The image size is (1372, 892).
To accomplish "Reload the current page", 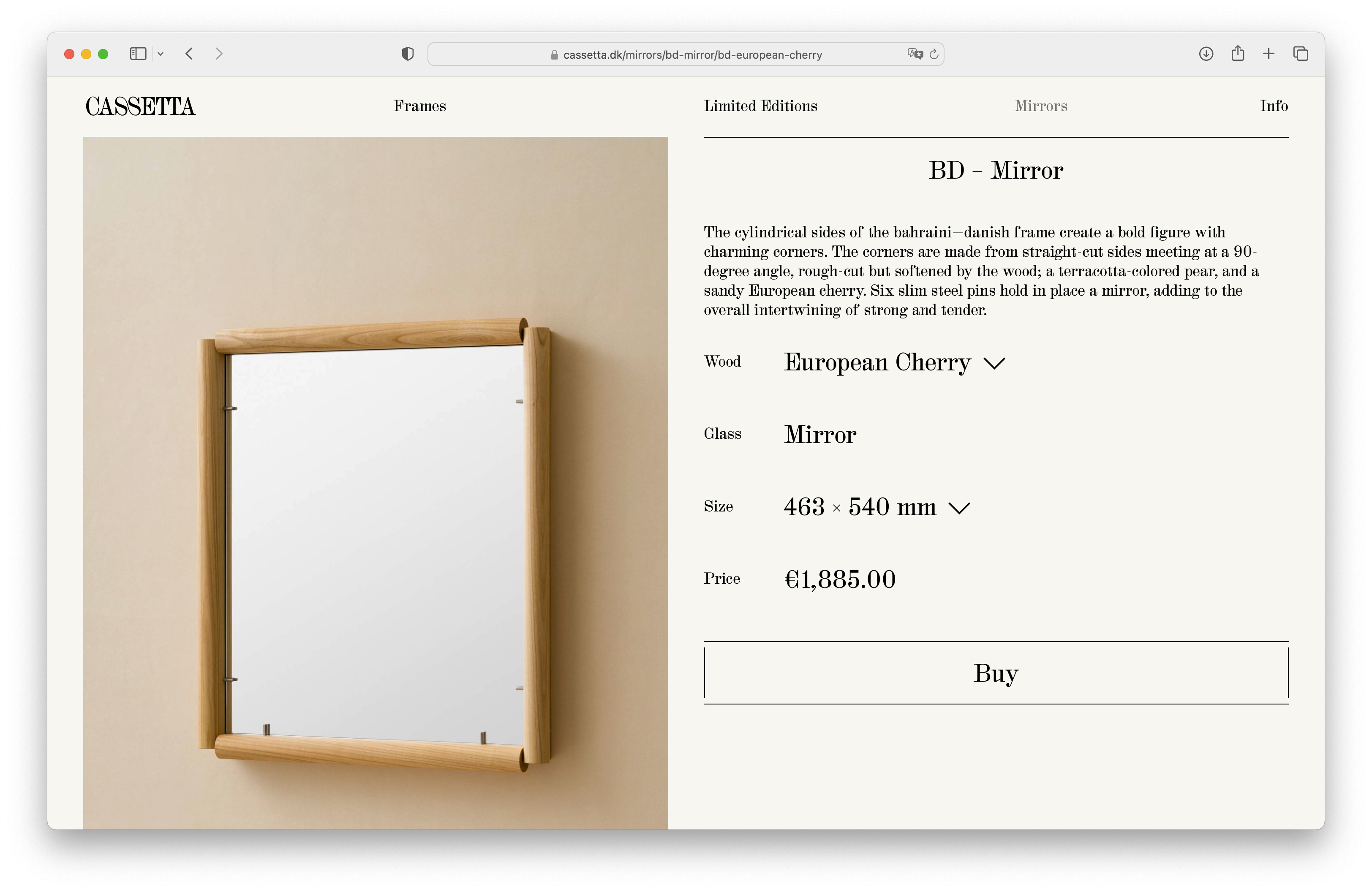I will click(x=934, y=54).
